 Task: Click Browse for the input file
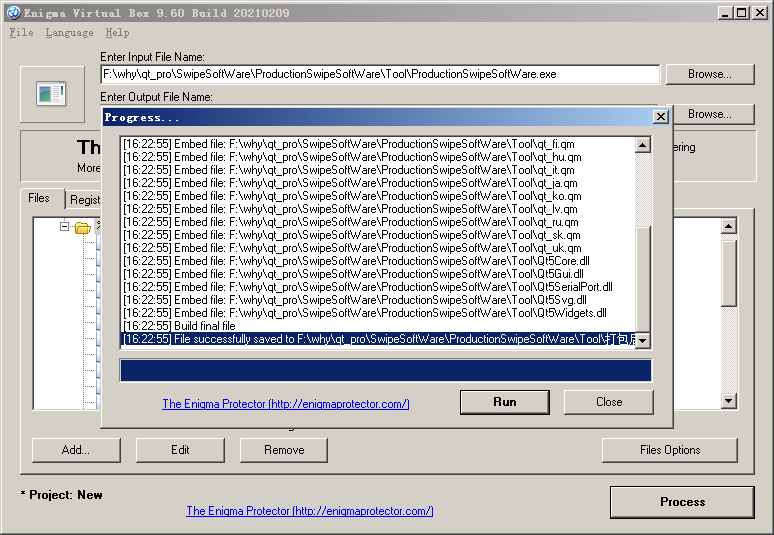coord(710,74)
